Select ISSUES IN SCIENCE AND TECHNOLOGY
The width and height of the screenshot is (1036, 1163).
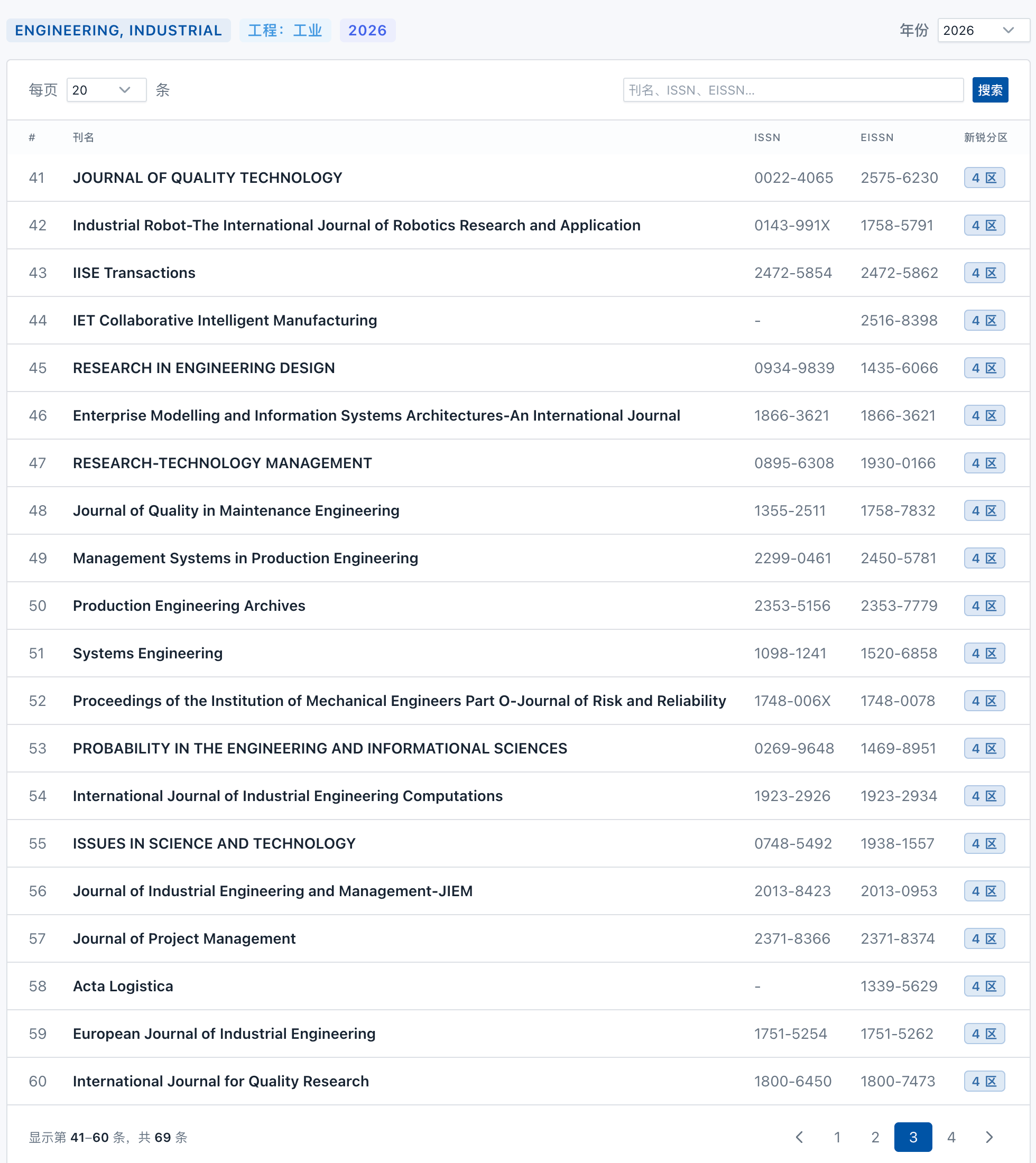coord(215,843)
